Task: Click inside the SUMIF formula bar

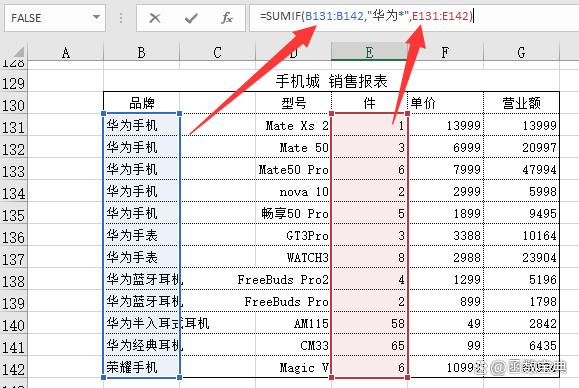Action: [414, 17]
